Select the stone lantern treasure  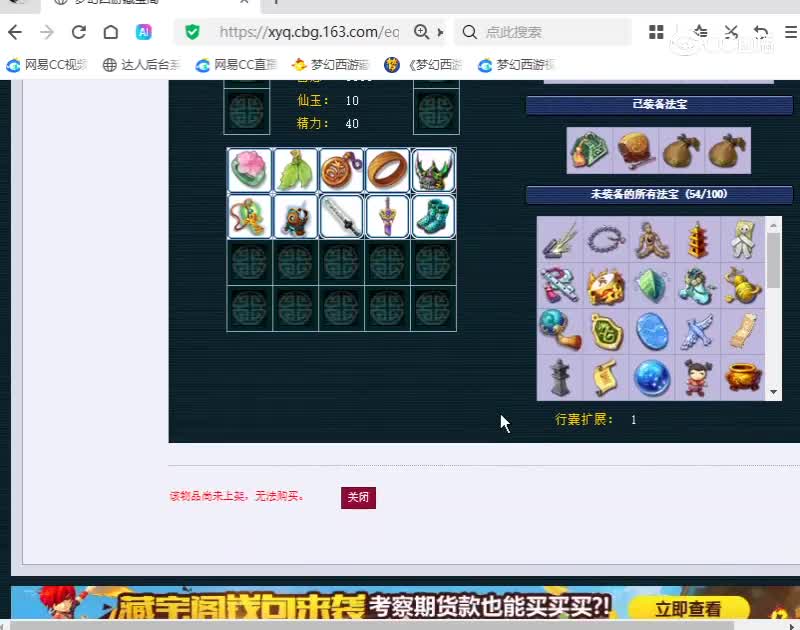(560, 378)
